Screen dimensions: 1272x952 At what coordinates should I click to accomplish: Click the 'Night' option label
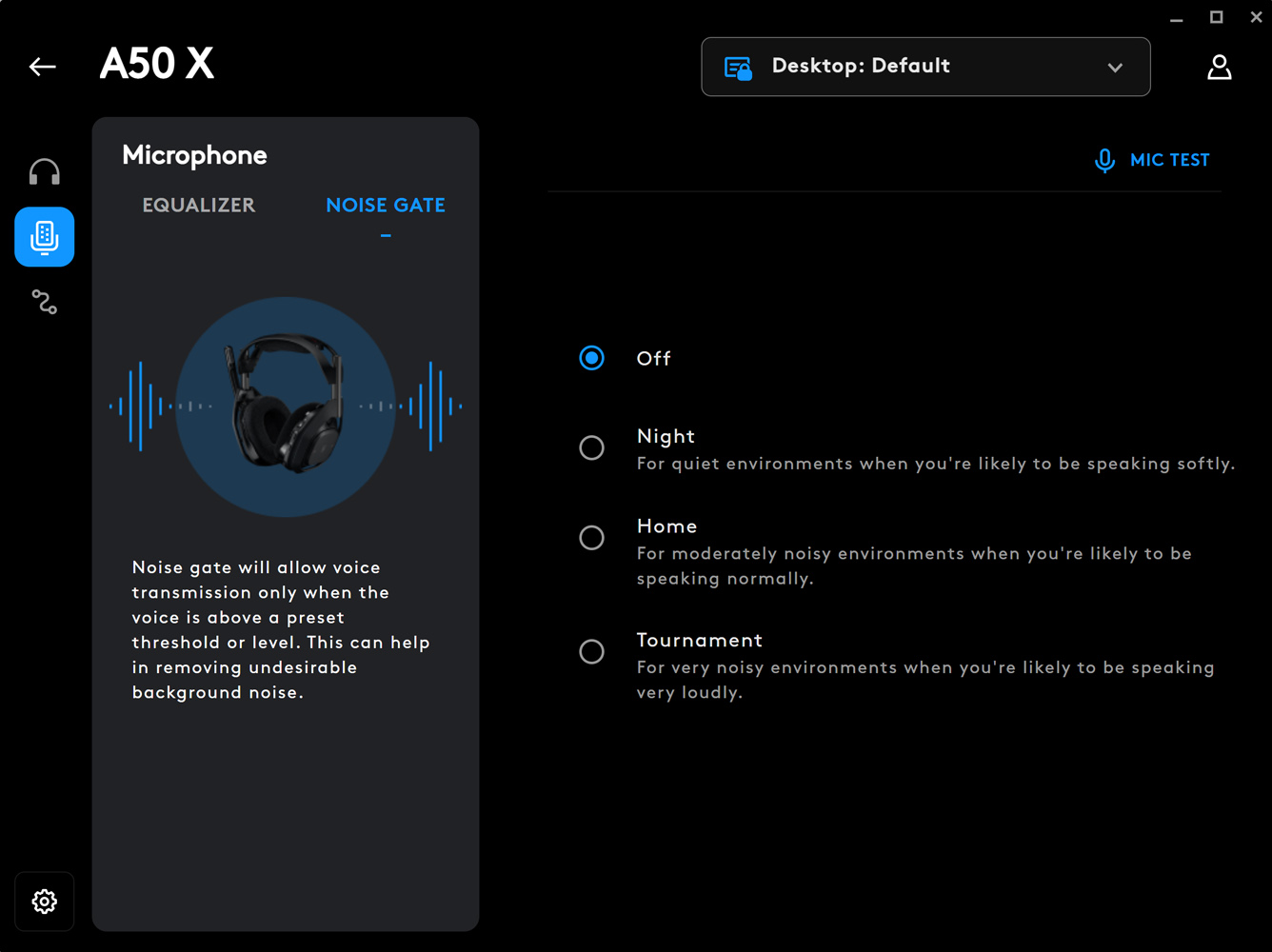(x=666, y=436)
